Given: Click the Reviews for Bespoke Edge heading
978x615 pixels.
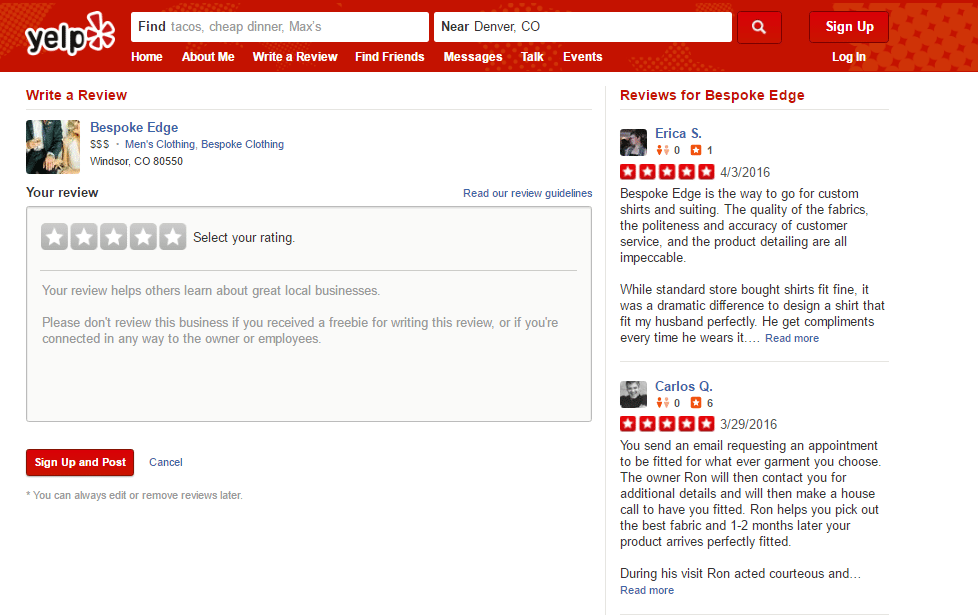Looking at the screenshot, I should (712, 95).
